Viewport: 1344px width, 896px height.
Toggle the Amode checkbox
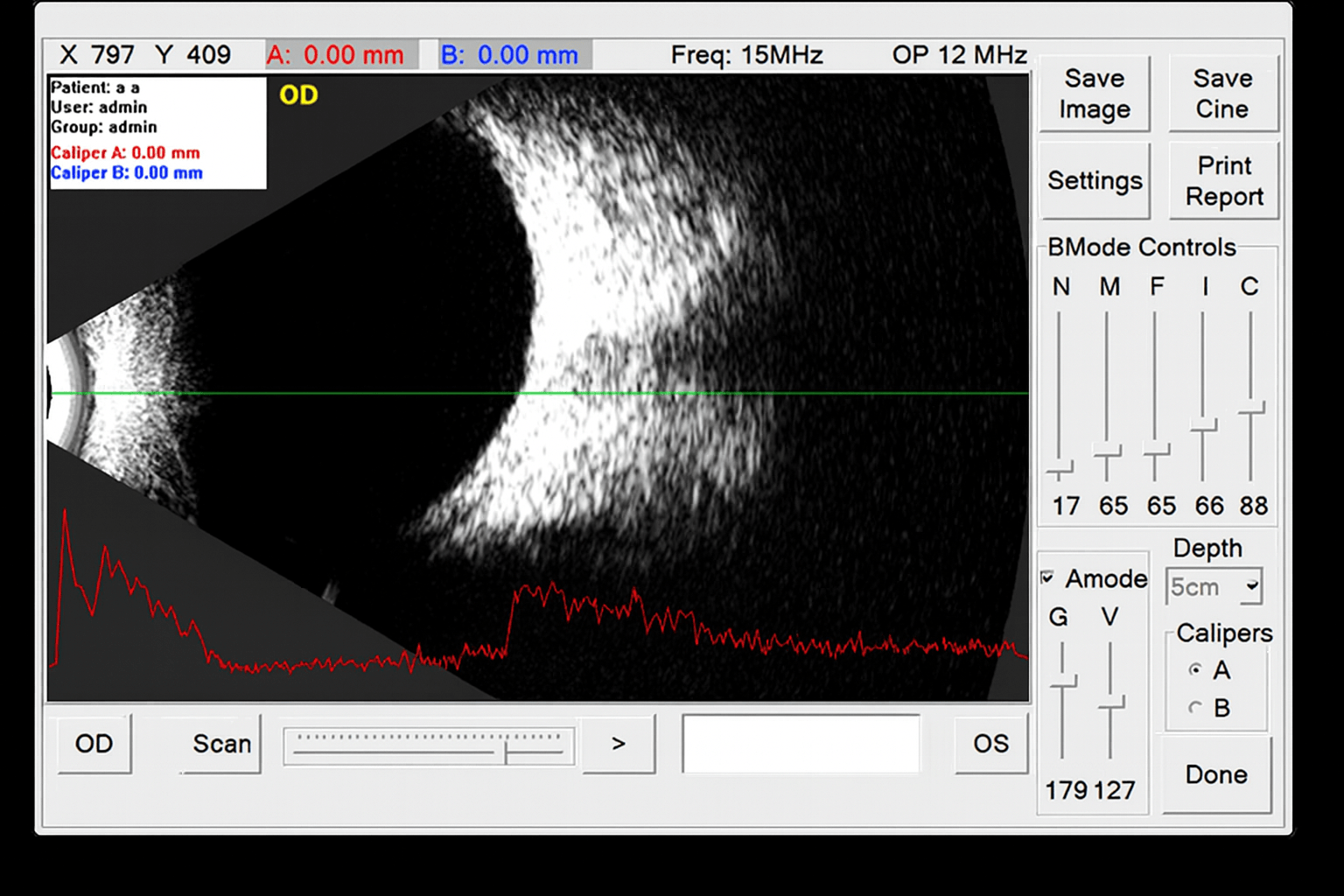(x=1047, y=578)
